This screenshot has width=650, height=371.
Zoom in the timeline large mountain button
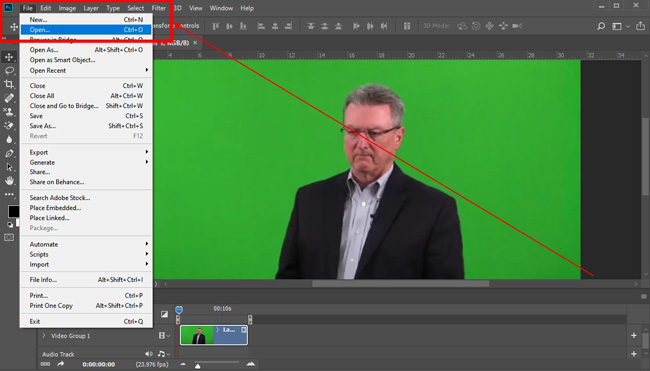(251, 364)
